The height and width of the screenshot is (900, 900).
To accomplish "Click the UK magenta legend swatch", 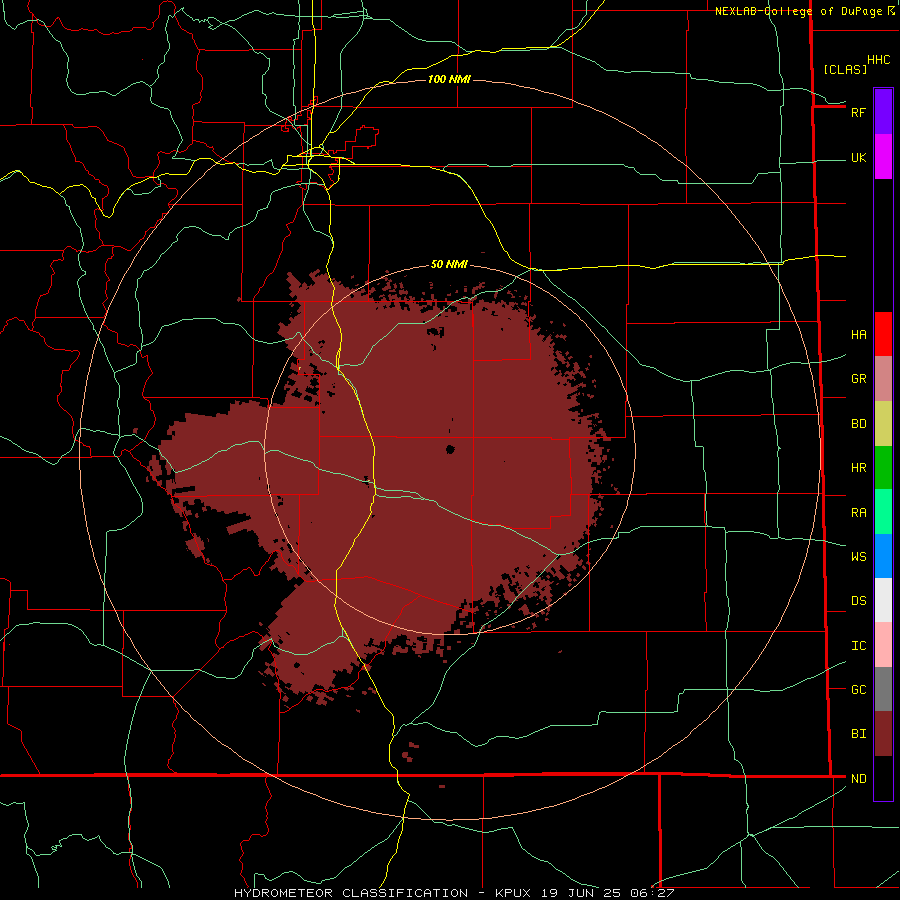I will pyautogui.click(x=883, y=157).
